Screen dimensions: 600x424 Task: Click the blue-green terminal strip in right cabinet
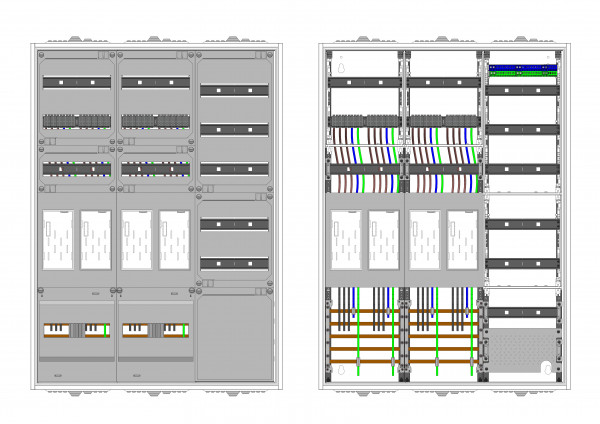click(521, 70)
